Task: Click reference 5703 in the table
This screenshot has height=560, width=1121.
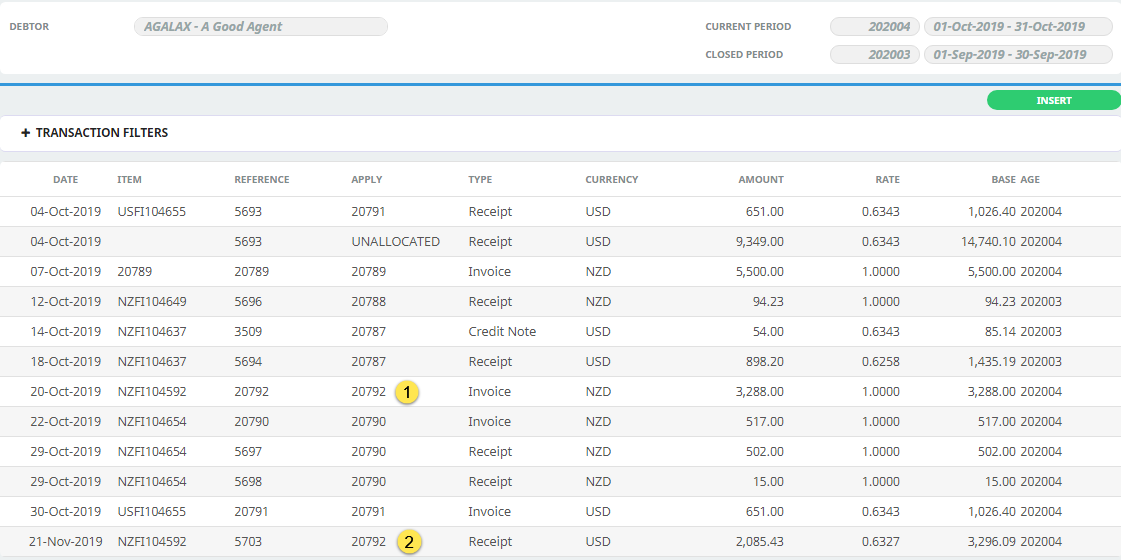Action: click(x=248, y=542)
